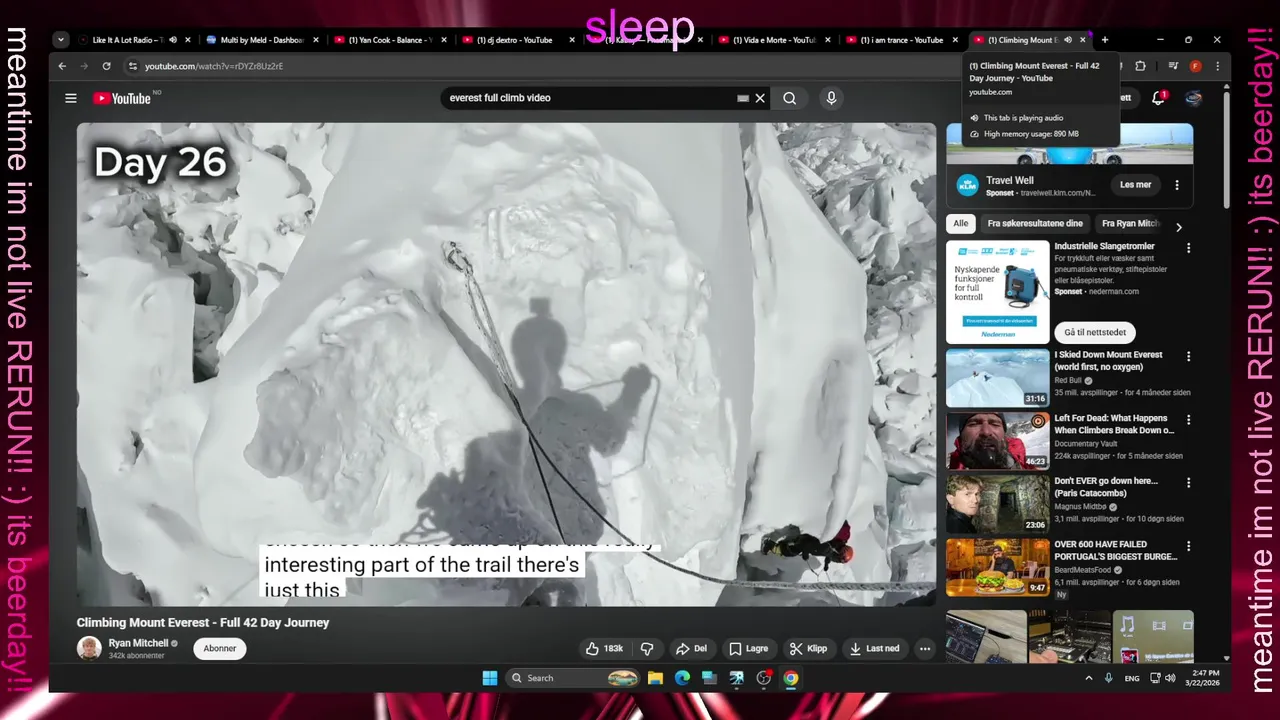Screen dimensions: 1280x720
Task: Show hidden system tray icons chevron
Action: [x=1089, y=678]
